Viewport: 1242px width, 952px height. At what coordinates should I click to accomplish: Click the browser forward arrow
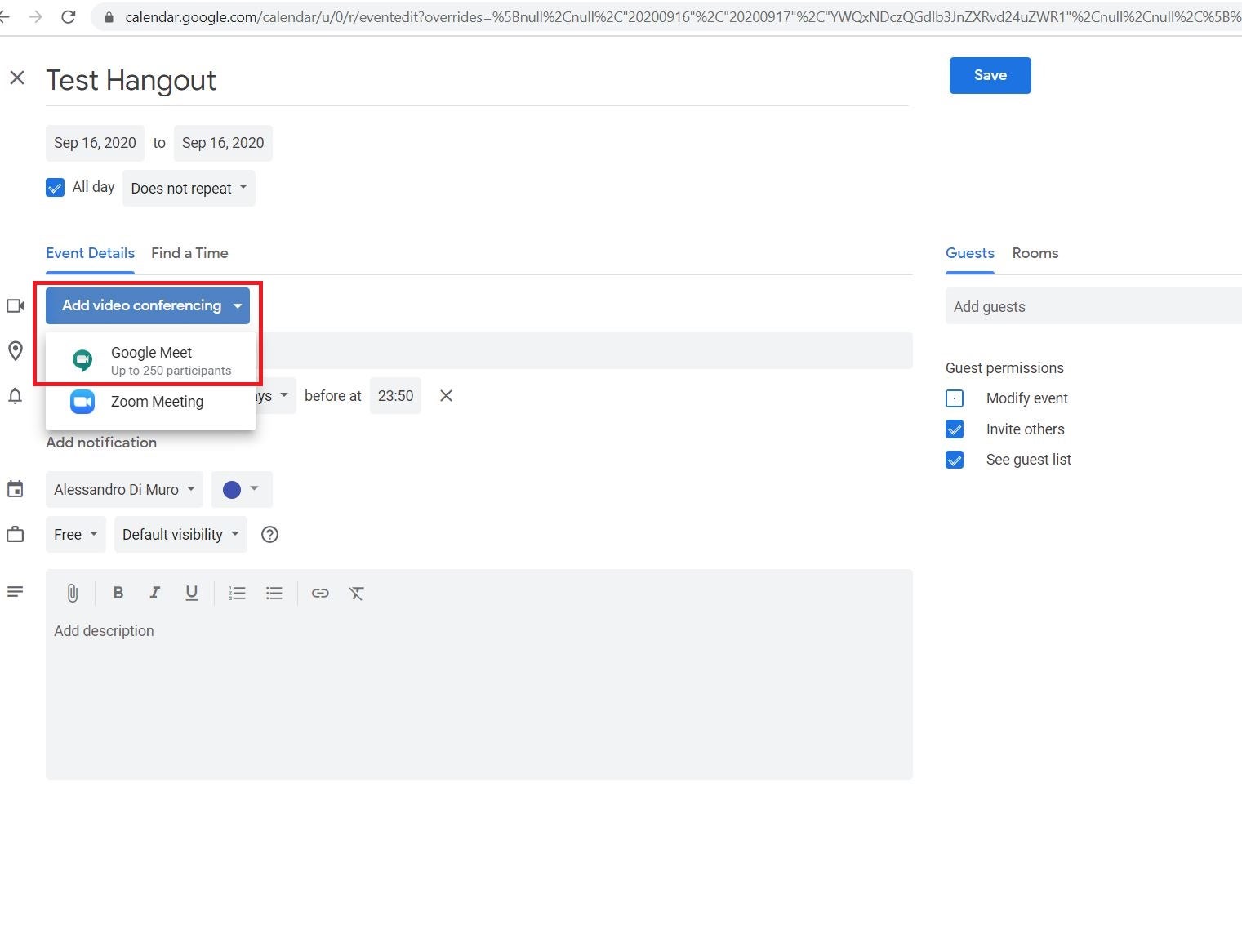tap(35, 16)
